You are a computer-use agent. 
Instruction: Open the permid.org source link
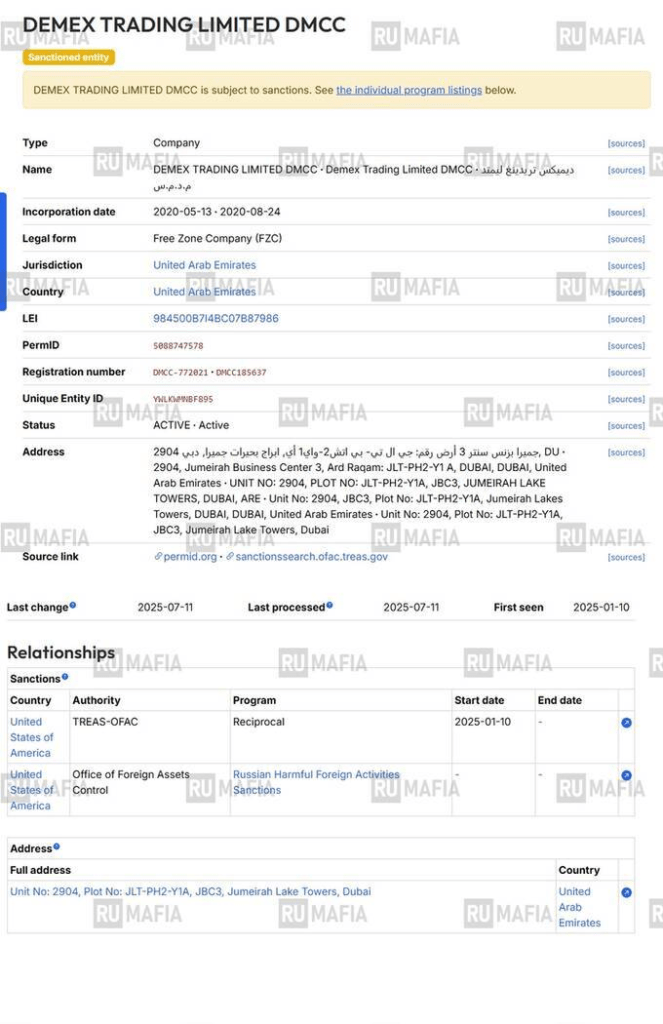[x=189, y=557]
